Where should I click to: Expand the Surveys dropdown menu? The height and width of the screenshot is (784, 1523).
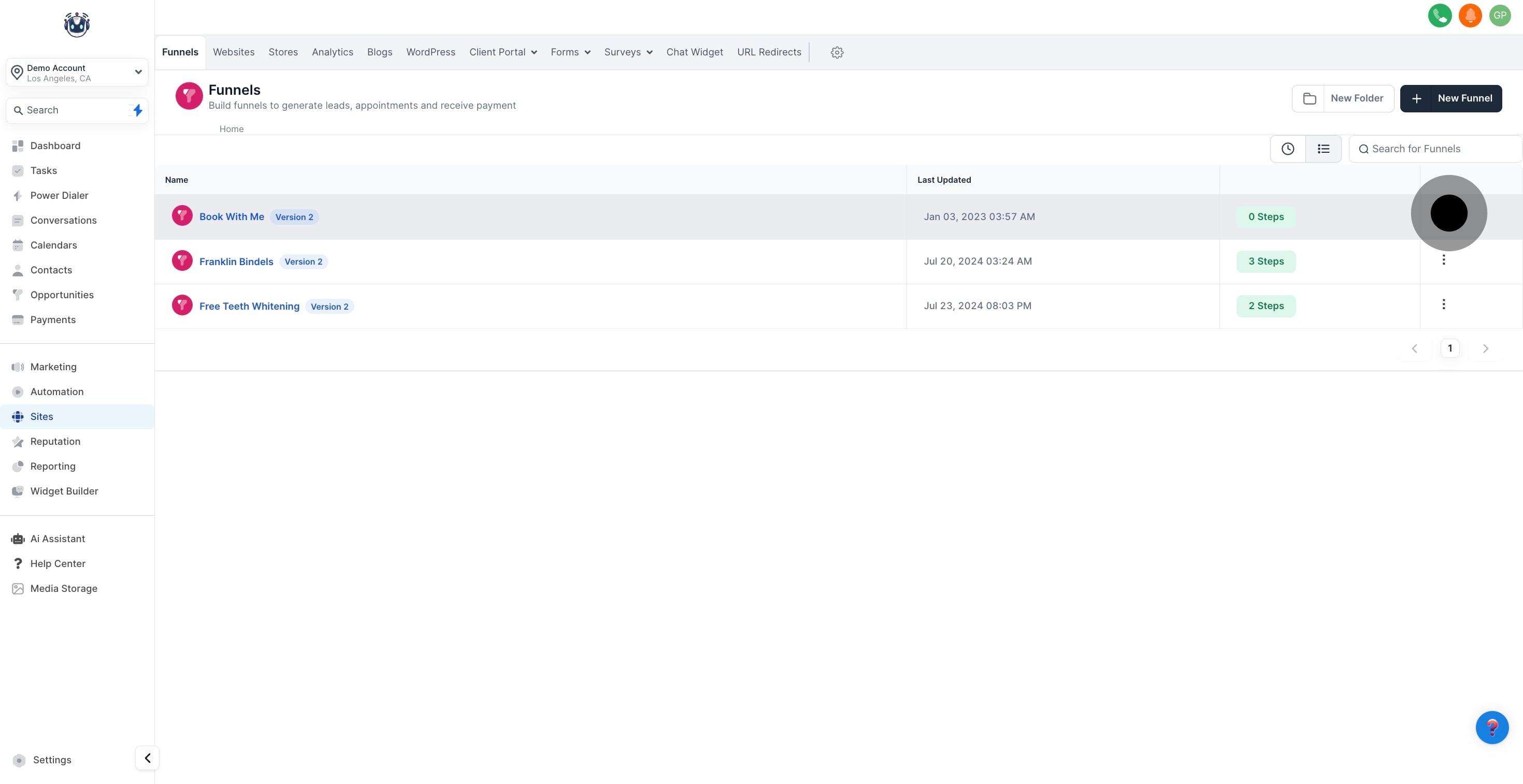(628, 53)
